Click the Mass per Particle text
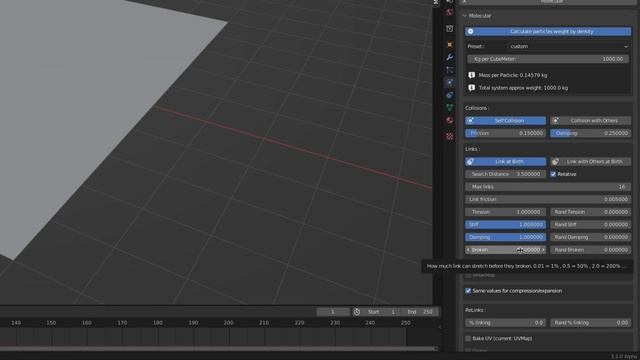The image size is (640, 360). [x=513, y=75]
